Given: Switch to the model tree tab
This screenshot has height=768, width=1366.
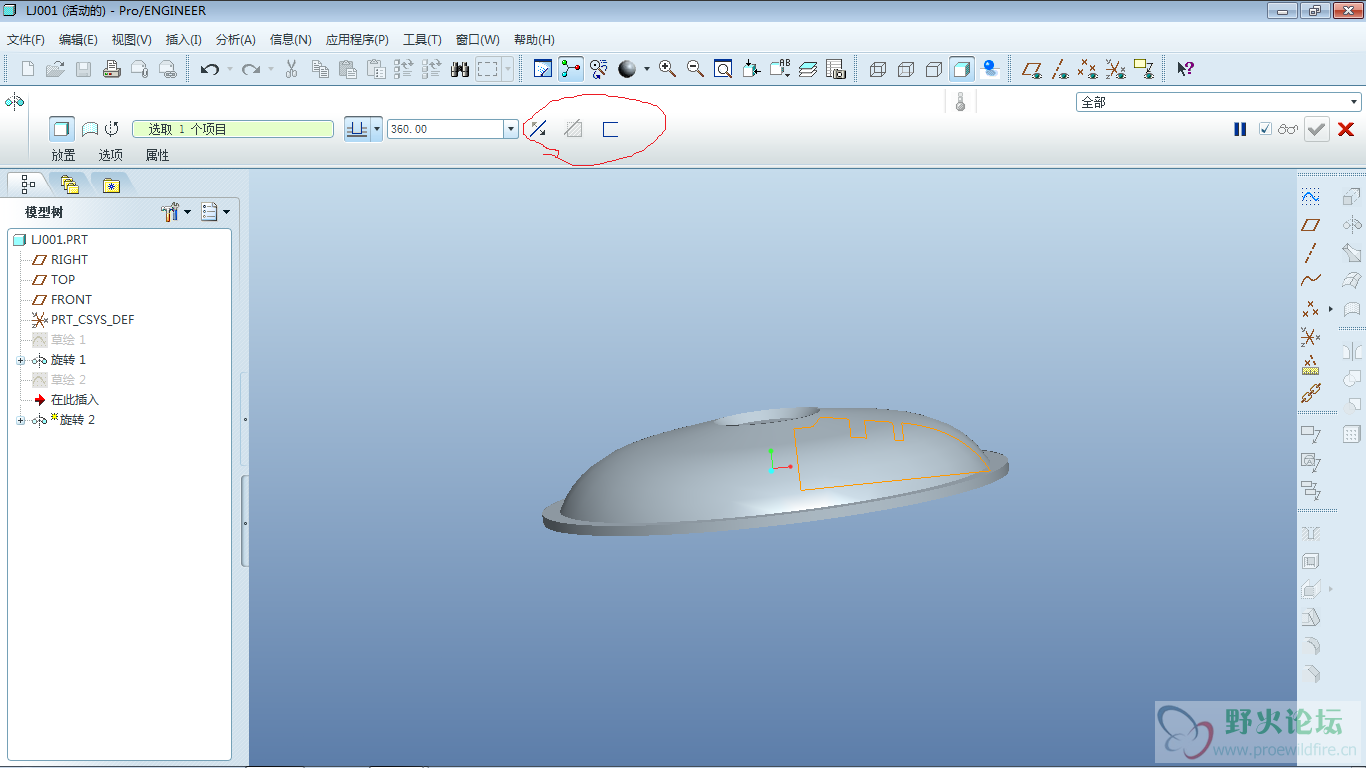Looking at the screenshot, I should (x=27, y=184).
